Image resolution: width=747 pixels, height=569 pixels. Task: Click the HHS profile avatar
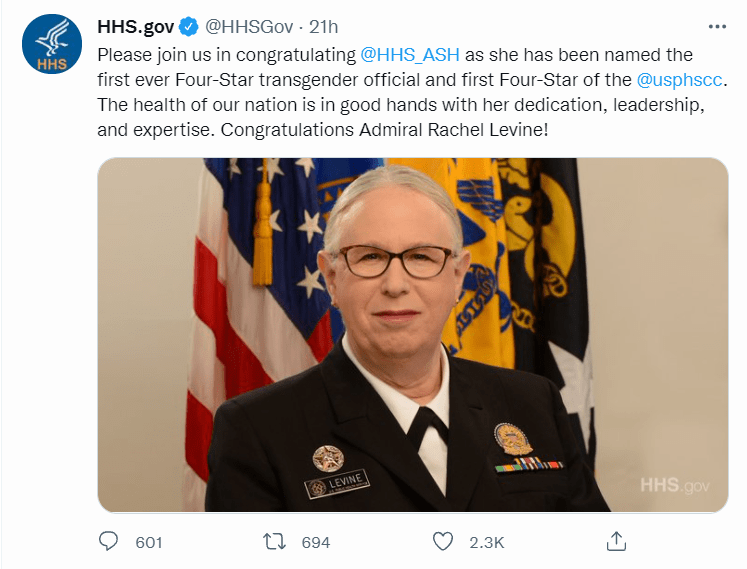52,44
